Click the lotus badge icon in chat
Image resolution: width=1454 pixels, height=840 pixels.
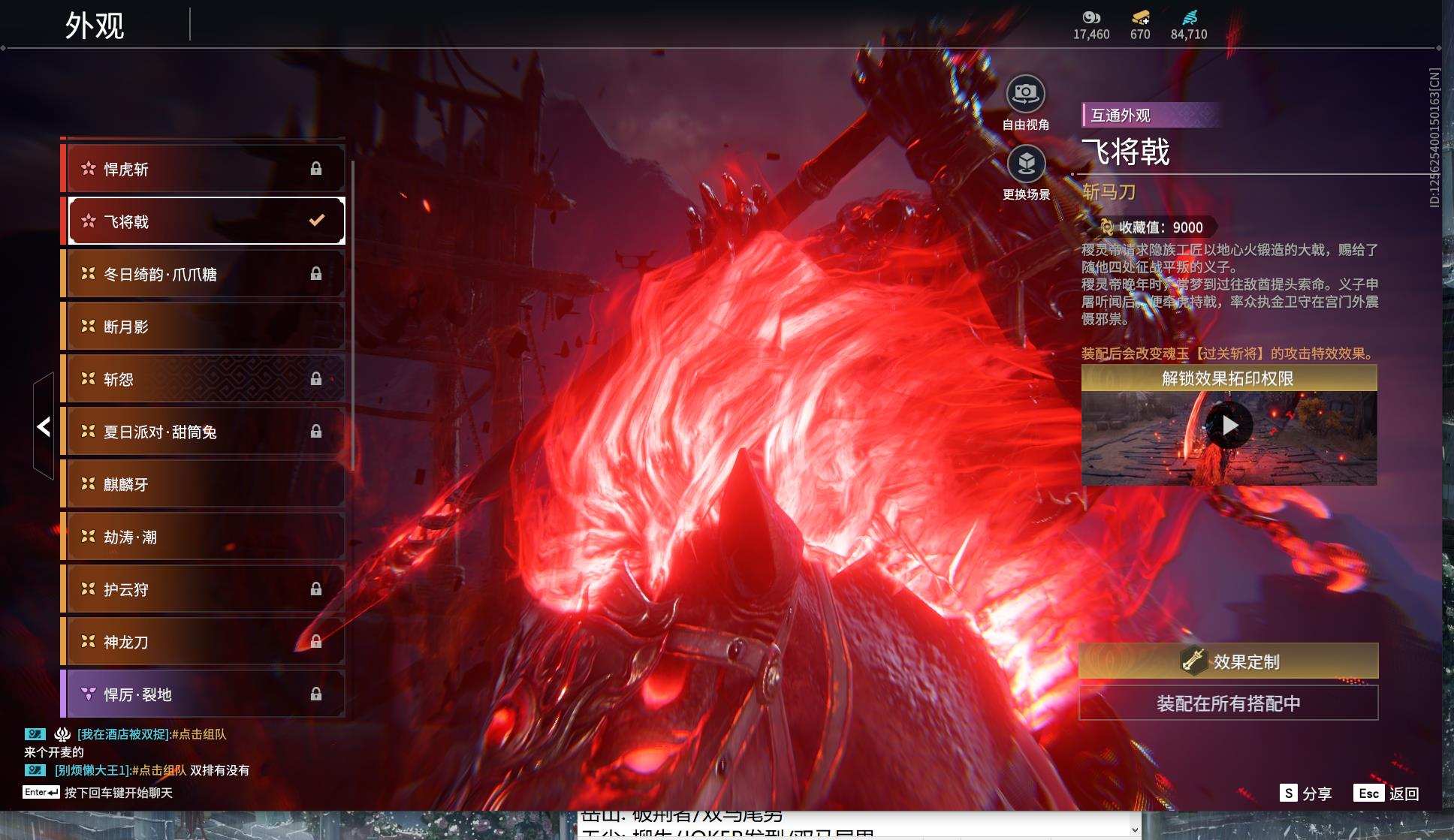point(62,734)
